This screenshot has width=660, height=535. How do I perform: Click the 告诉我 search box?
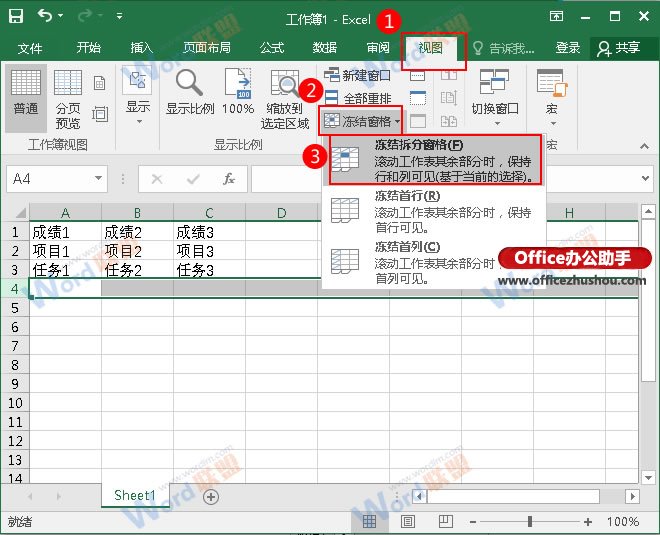click(504, 48)
